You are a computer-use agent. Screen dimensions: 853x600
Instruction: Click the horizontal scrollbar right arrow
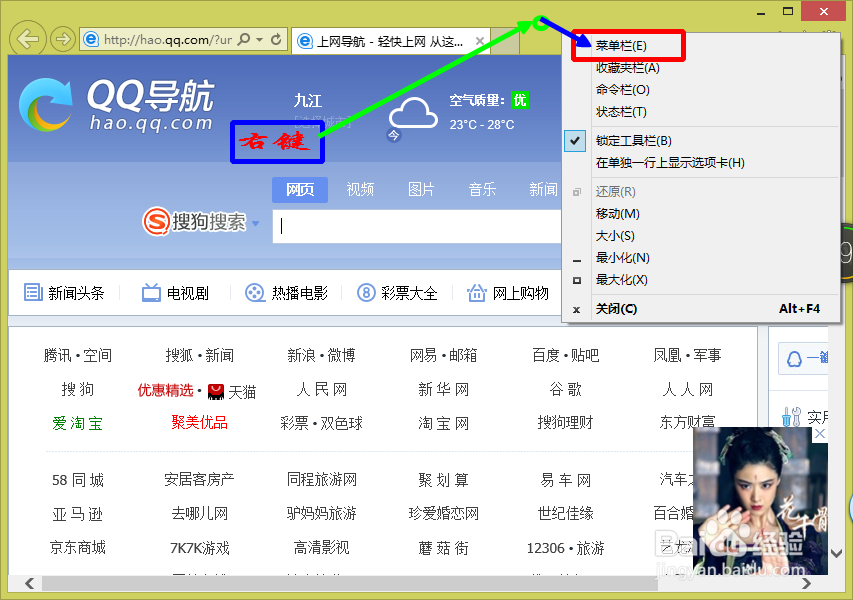coord(806,583)
